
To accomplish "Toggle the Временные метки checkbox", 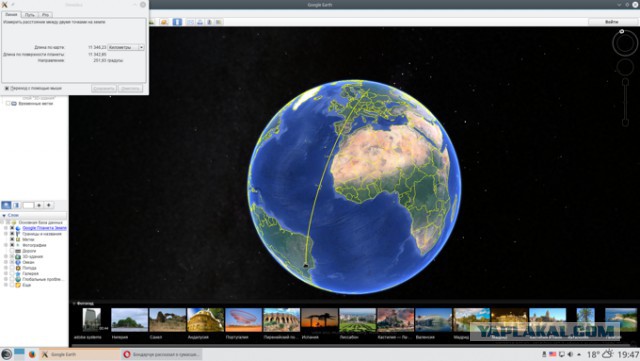I will [x=8, y=104].
